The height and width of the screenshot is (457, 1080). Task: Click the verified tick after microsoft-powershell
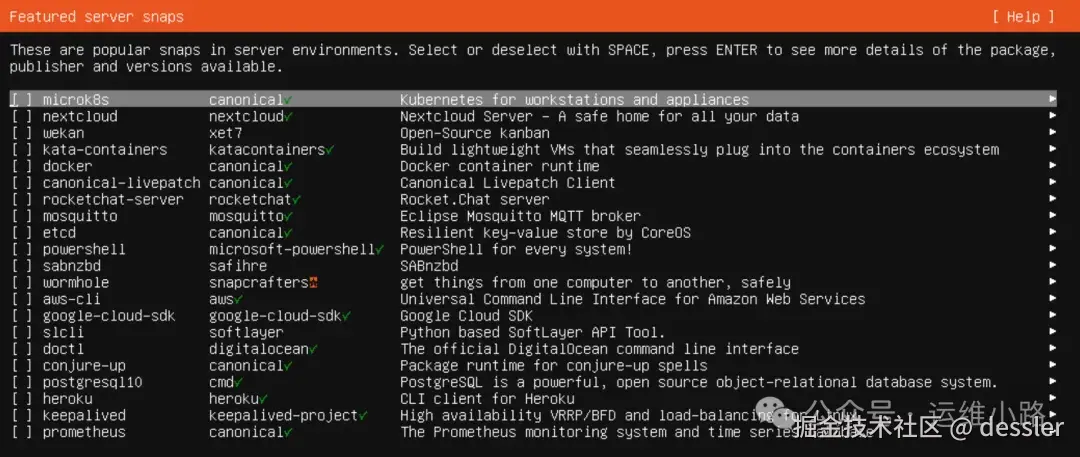[379, 249]
